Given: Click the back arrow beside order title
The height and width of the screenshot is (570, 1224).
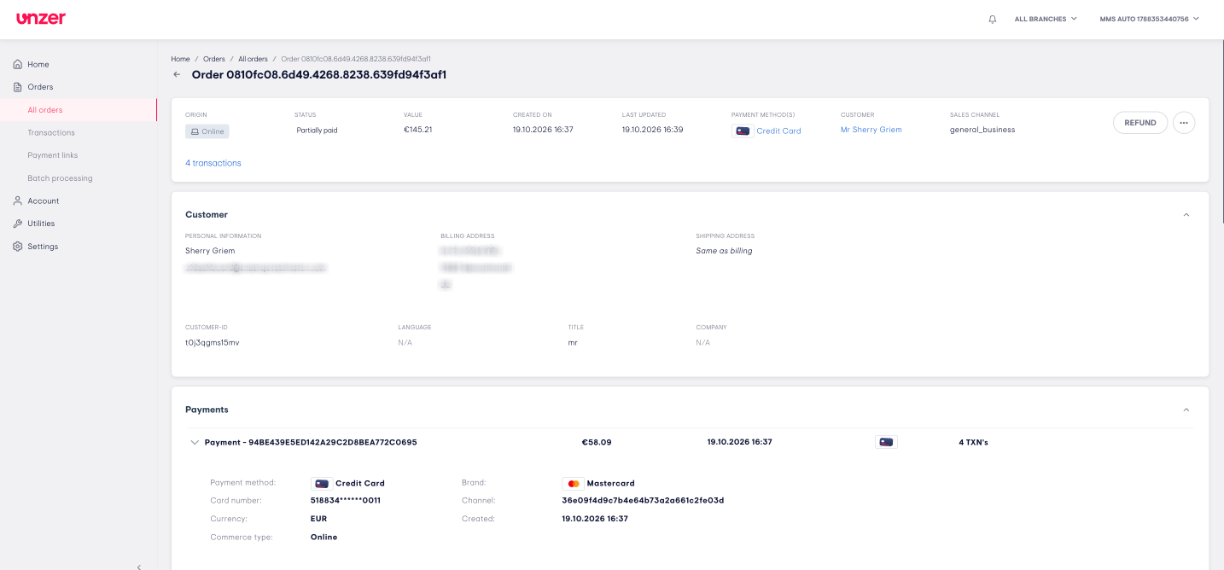Looking at the screenshot, I should [x=177, y=75].
